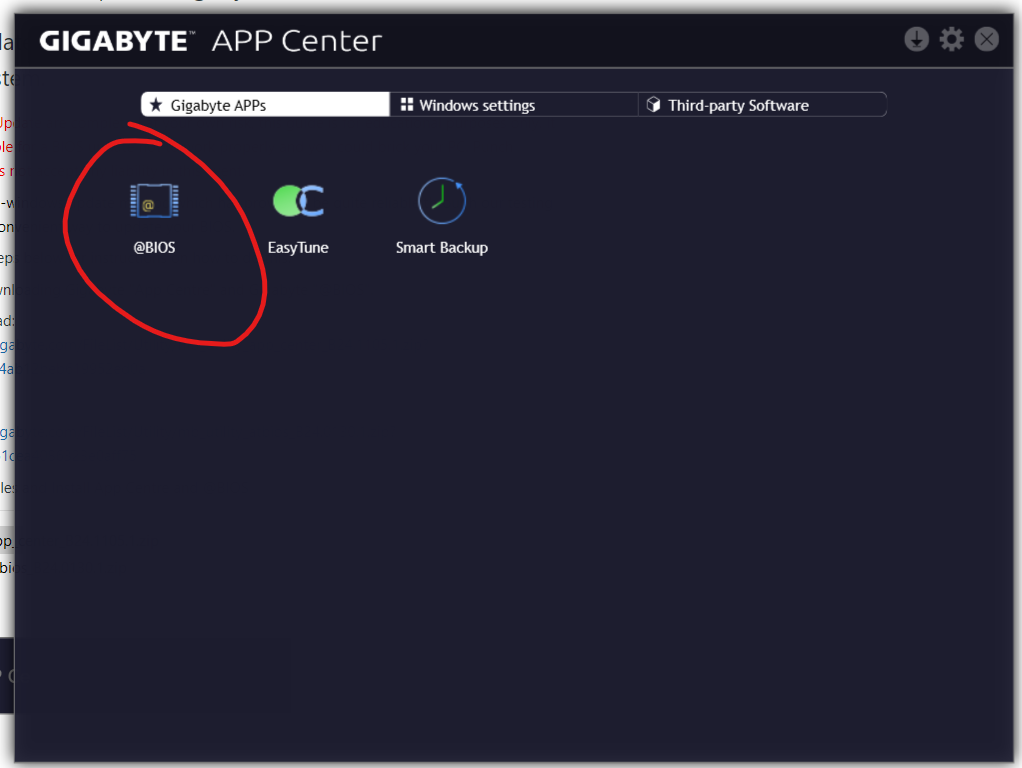Open APP Center settings gear
This screenshot has width=1022, height=768.
click(952, 39)
